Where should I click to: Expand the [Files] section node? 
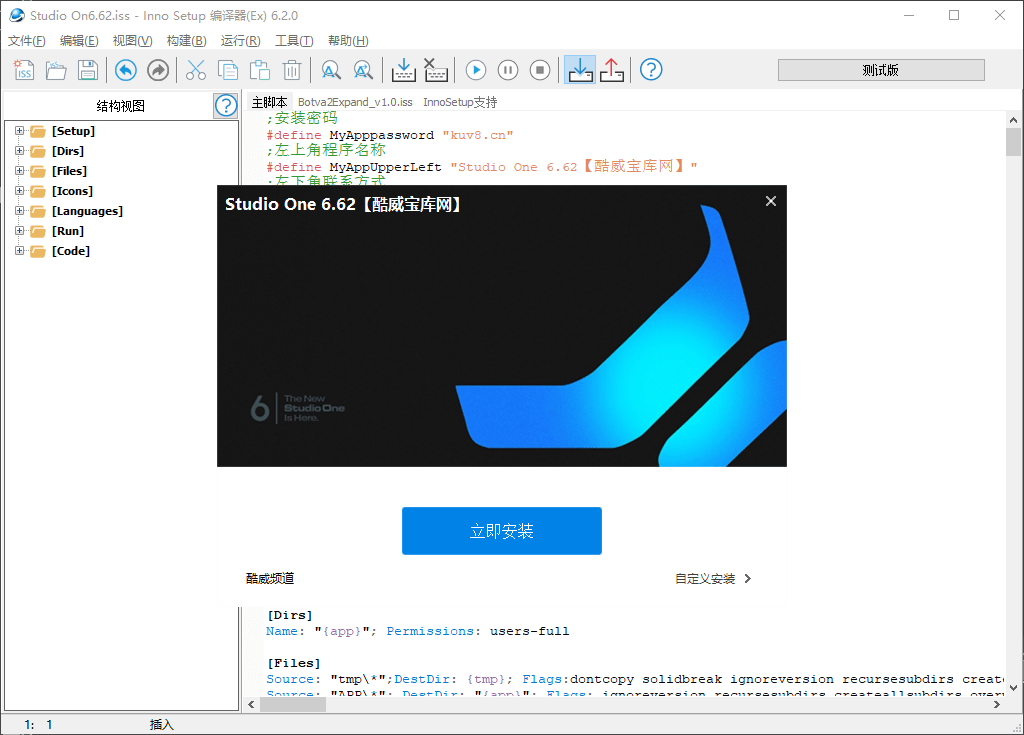pos(20,171)
